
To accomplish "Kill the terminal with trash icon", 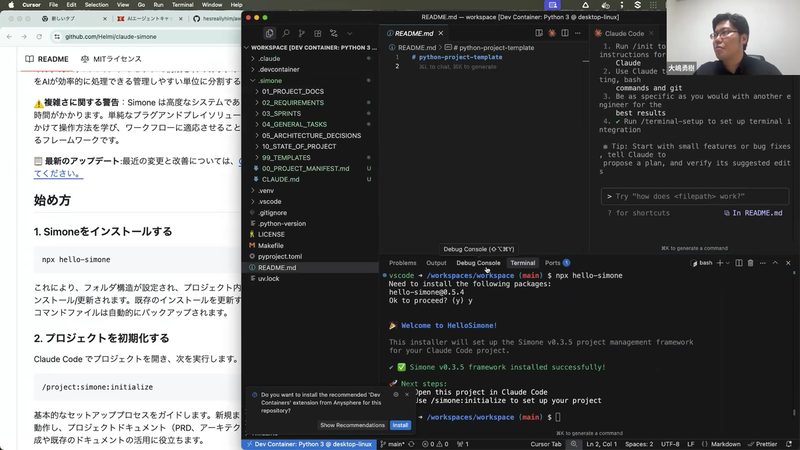I will coord(751,263).
